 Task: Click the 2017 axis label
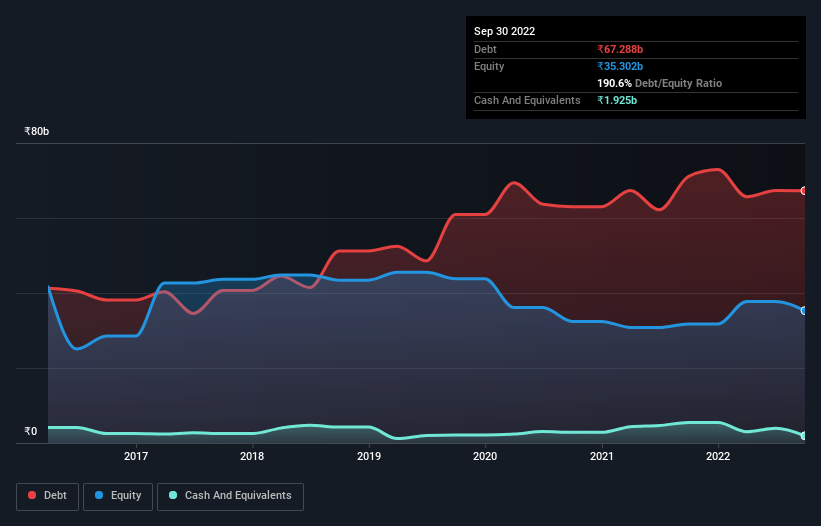coord(136,456)
